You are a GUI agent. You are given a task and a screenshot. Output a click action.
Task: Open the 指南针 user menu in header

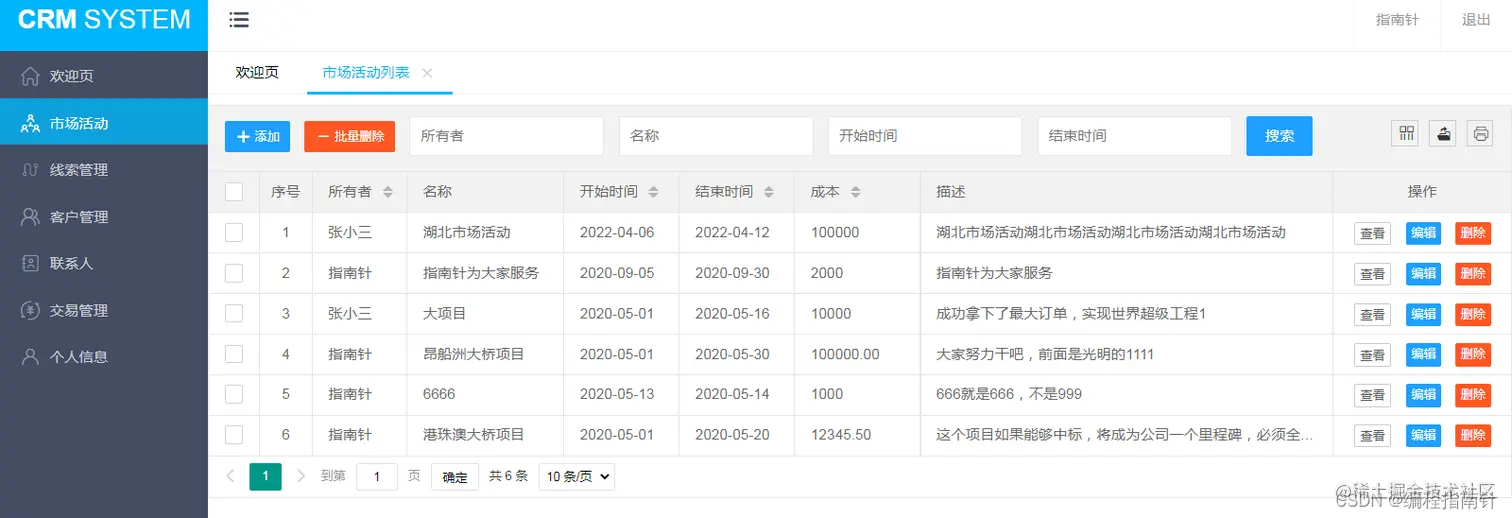(x=1396, y=19)
